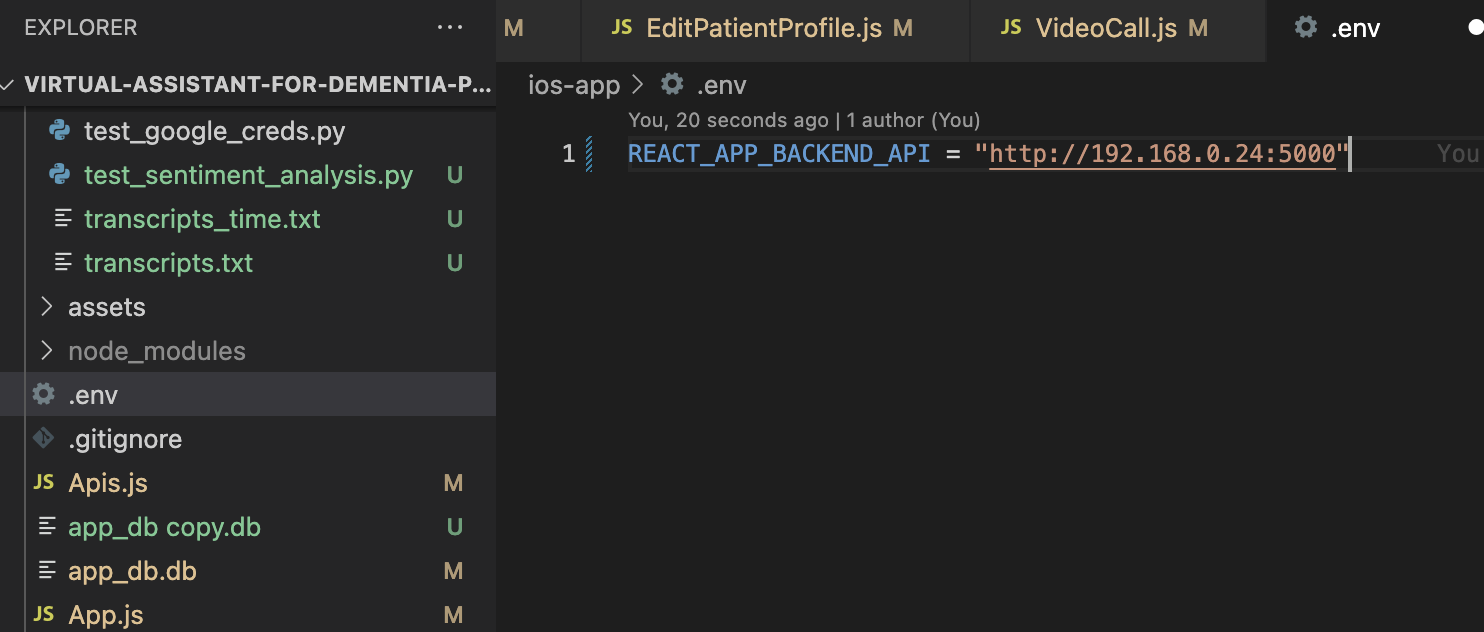Click the Python icon beside test_sentiment_analysis.py
1484x632 pixels.
point(60,175)
